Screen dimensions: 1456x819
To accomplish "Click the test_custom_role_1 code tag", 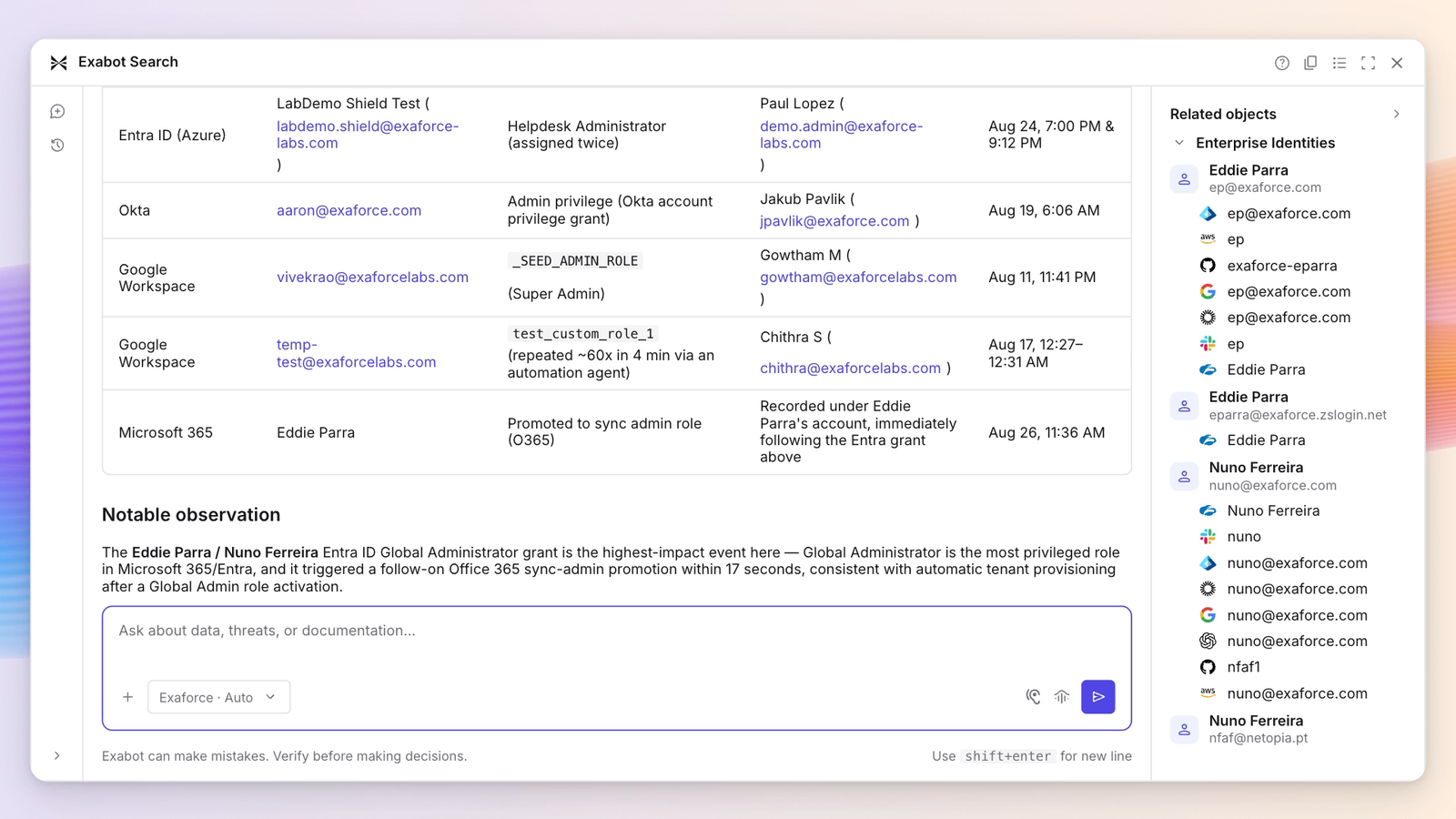I will [x=582, y=334].
